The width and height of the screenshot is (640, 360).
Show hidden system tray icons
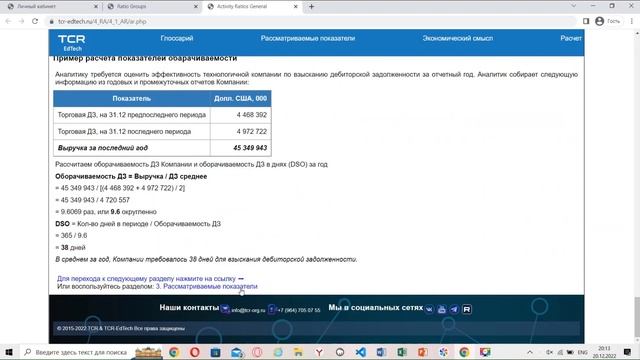pos(530,352)
